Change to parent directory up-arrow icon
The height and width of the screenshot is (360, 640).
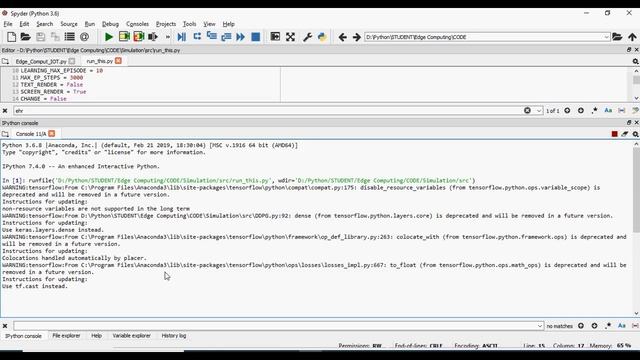pyautogui.click(x=632, y=37)
